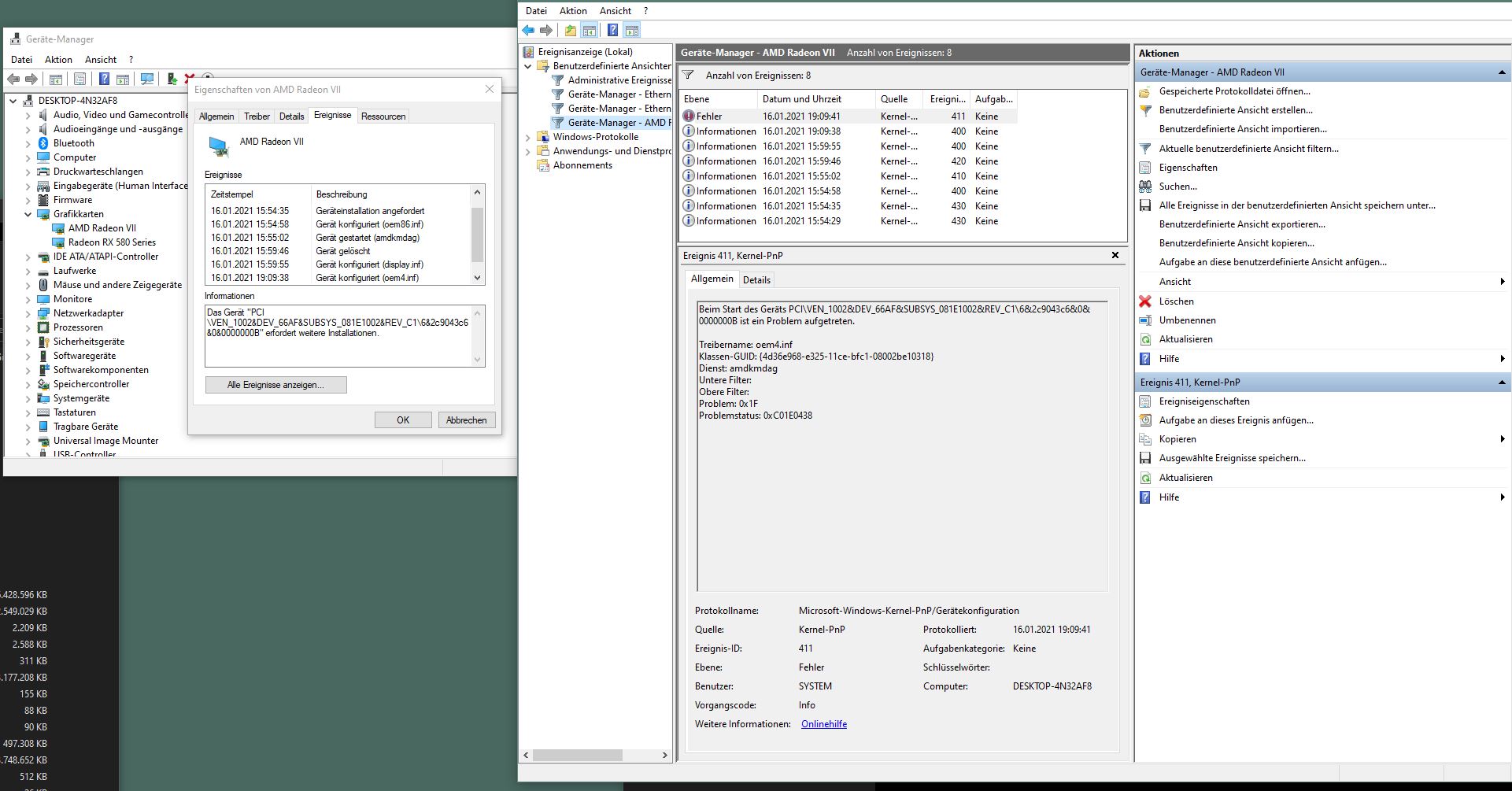Click Bluetooth icon in device tree
Screen dimensions: 1512x791
coord(43,143)
